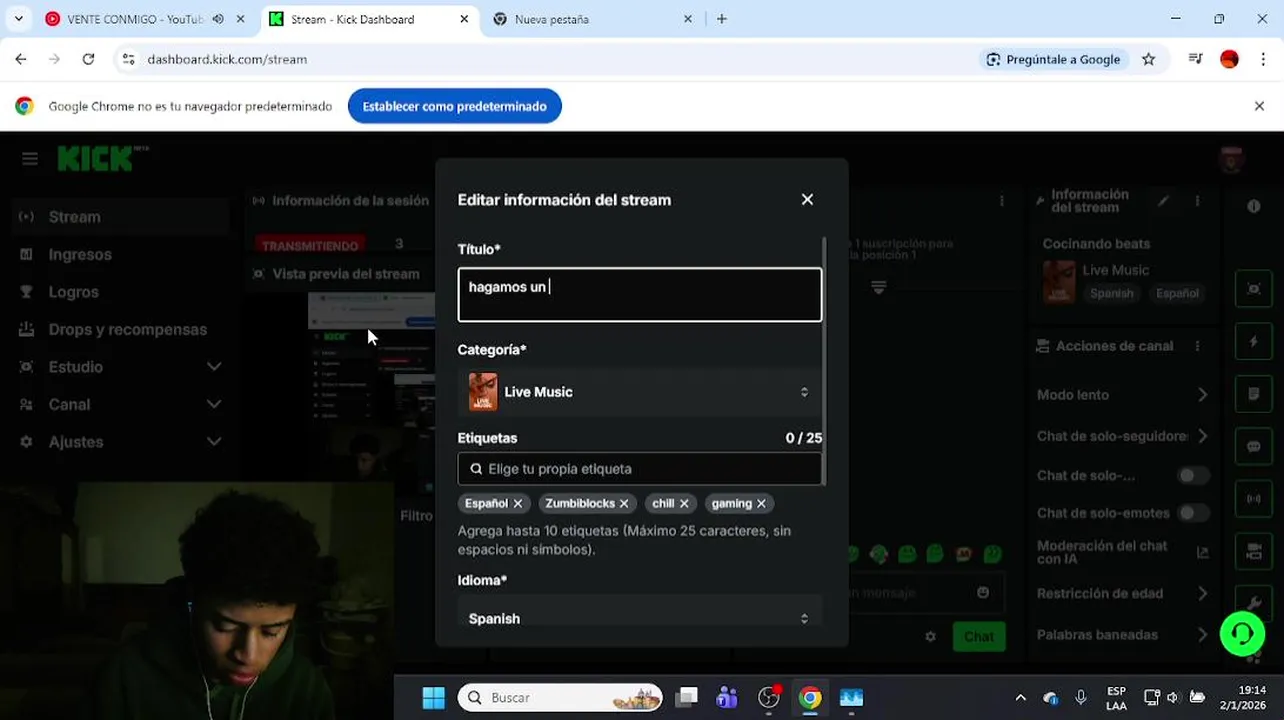Open Logros in the sidebar
The width and height of the screenshot is (1284, 720).
point(120,292)
